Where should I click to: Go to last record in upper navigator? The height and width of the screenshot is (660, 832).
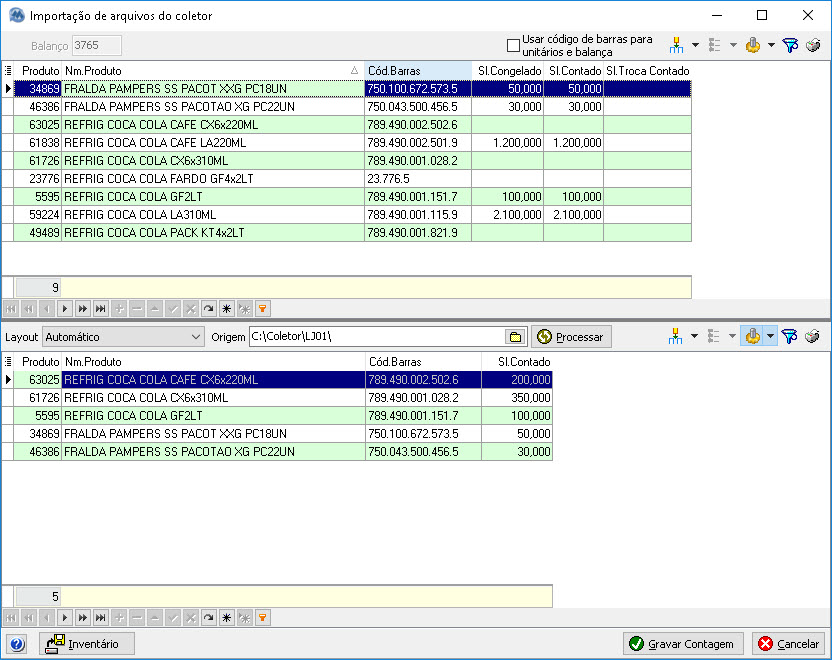tap(101, 309)
